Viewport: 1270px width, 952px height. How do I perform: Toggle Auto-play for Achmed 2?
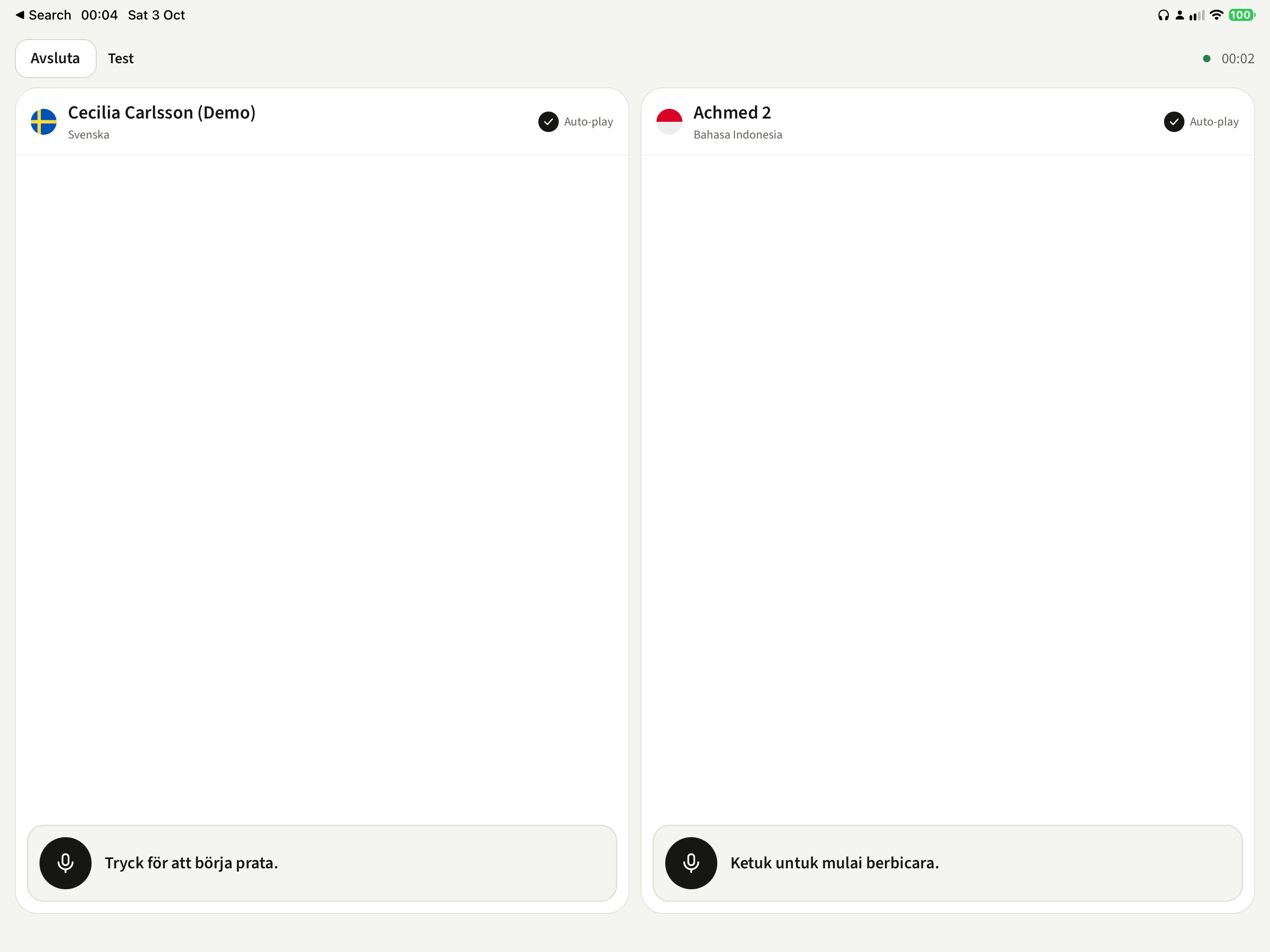[x=1201, y=122]
